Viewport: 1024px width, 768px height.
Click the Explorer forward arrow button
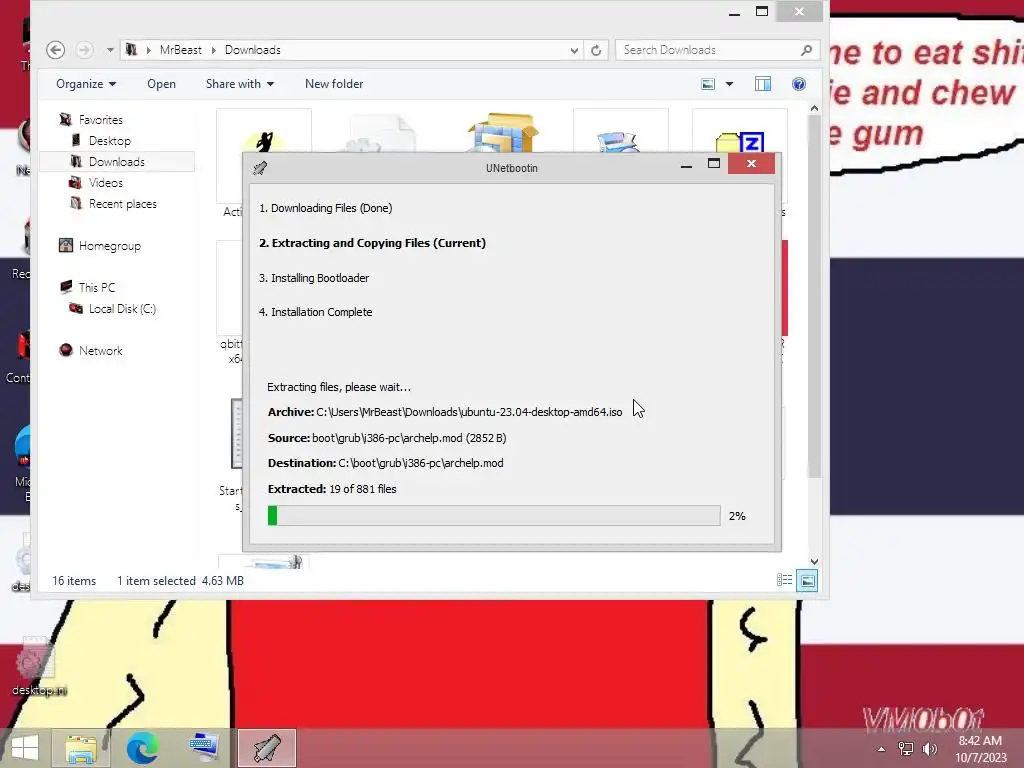[x=84, y=50]
